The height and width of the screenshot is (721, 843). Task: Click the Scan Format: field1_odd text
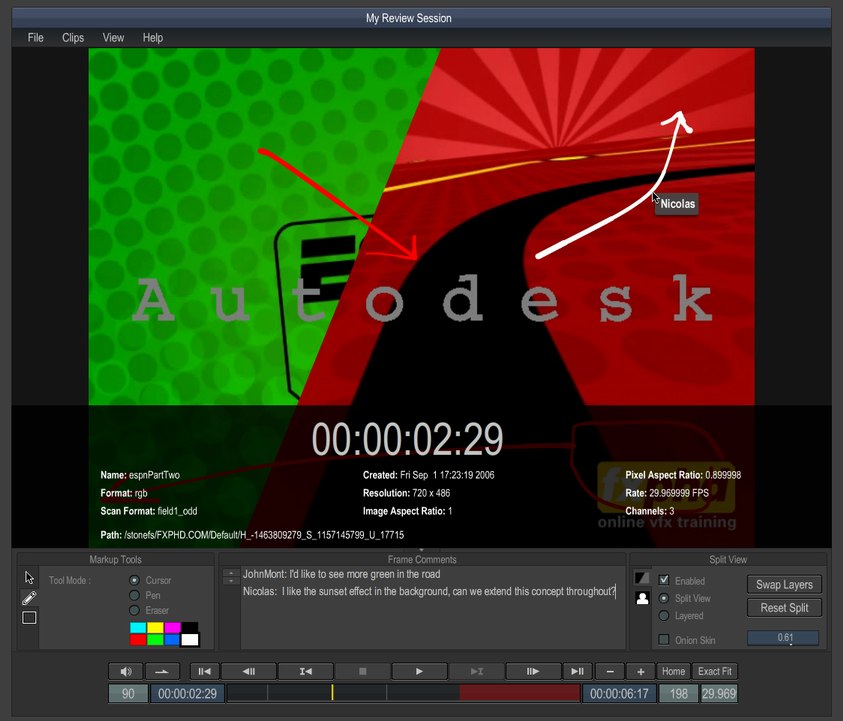[149, 511]
